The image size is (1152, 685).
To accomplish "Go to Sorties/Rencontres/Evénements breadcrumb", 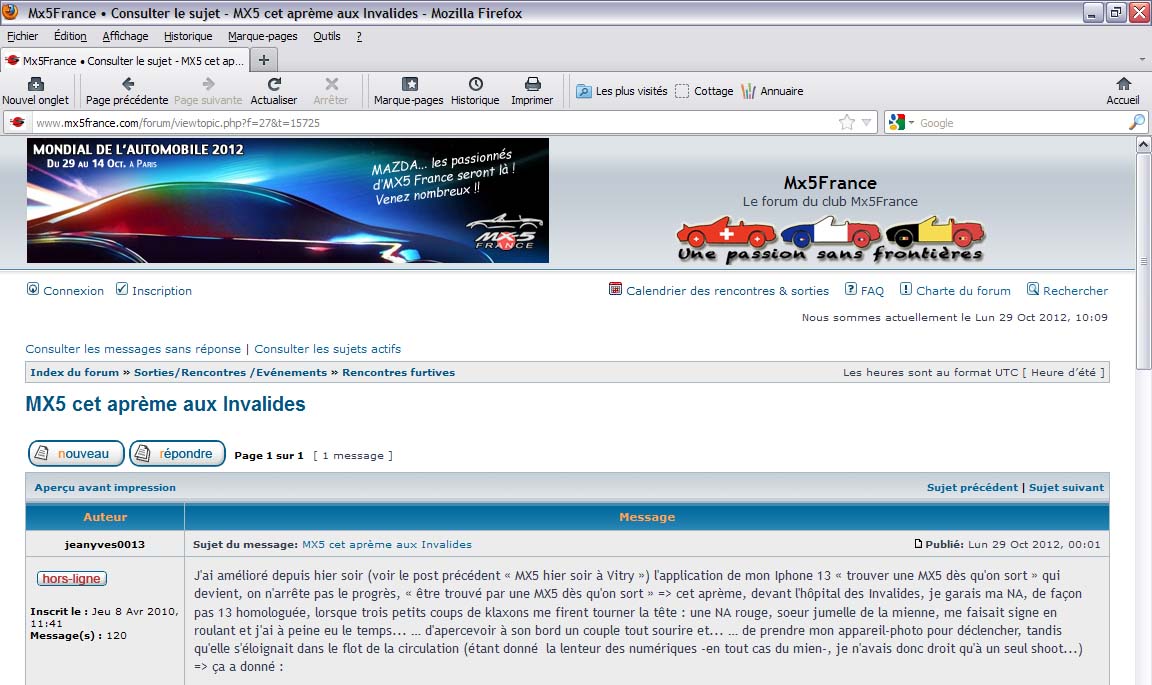I will 230,373.
